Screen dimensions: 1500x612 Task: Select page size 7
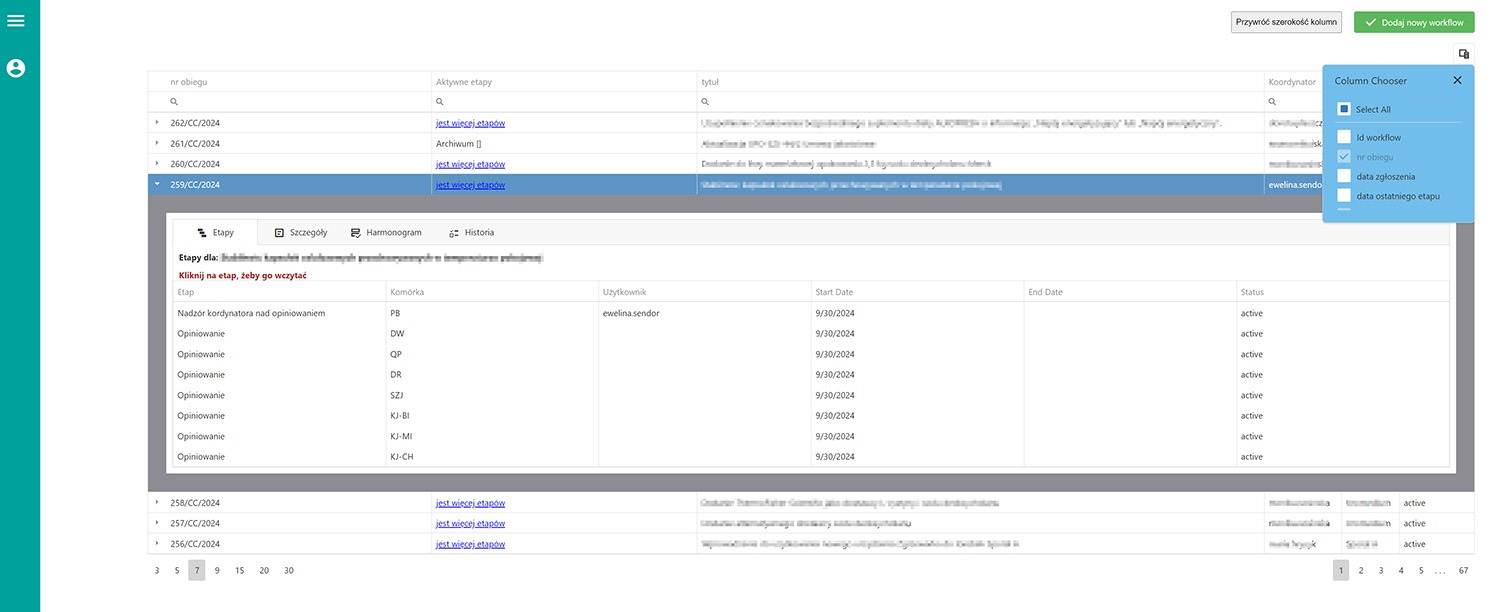pos(197,570)
